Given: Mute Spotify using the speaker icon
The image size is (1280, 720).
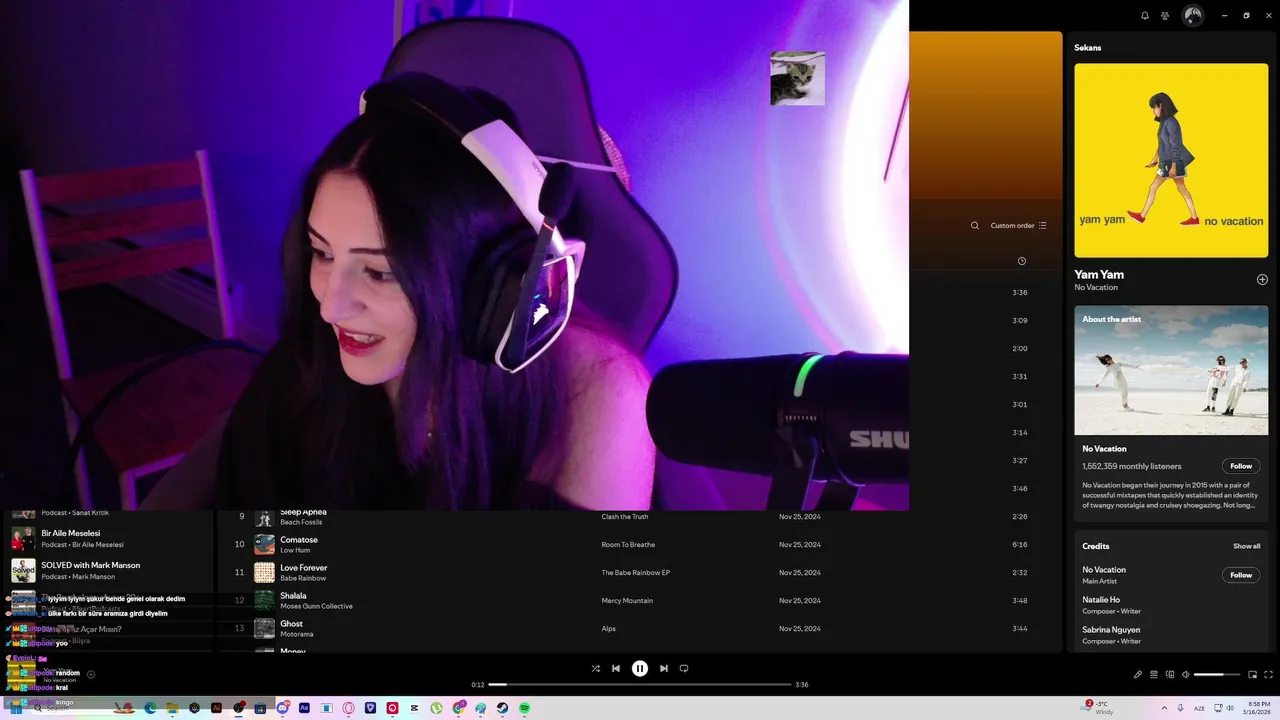Looking at the screenshot, I should (1185, 674).
